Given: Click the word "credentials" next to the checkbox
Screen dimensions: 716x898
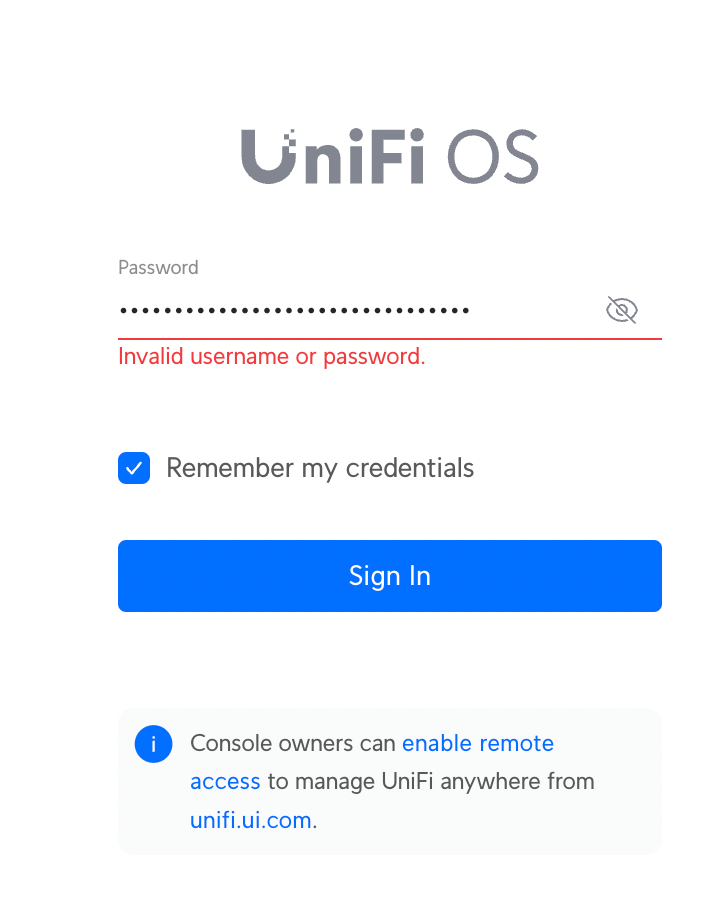Looking at the screenshot, I should (x=410, y=468).
